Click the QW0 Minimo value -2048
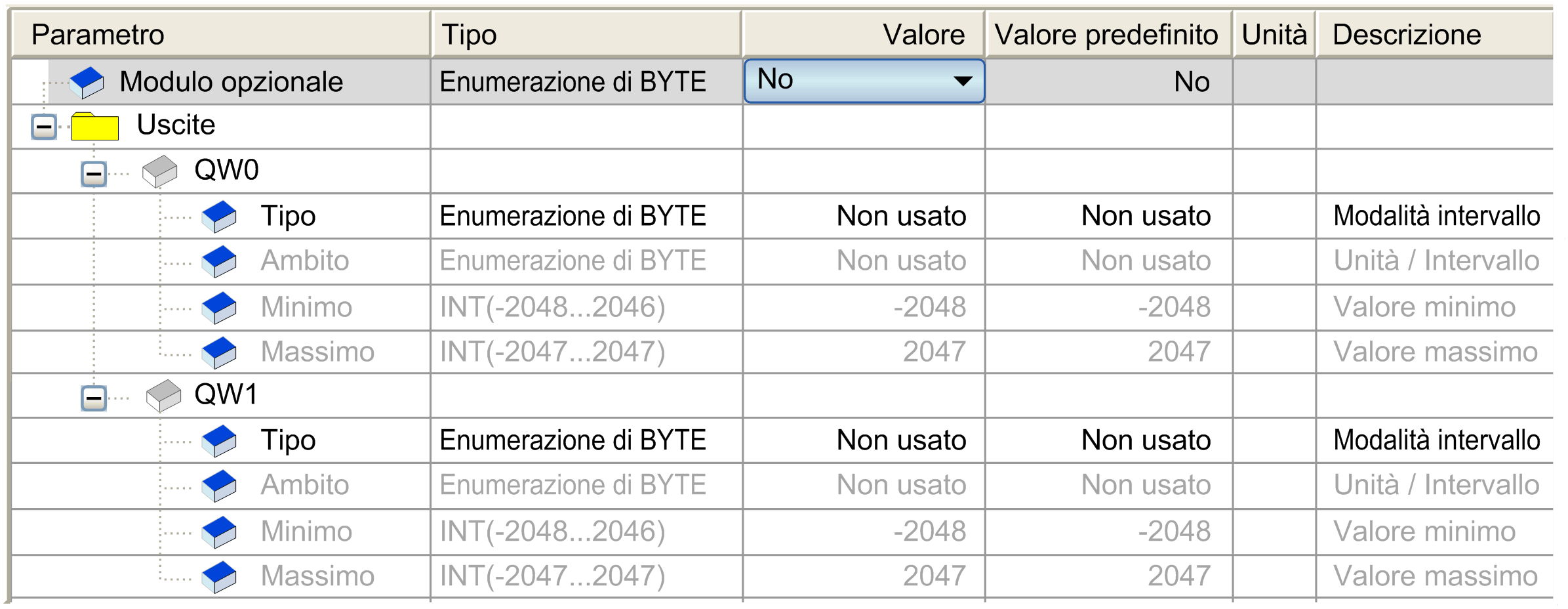The image size is (1568, 609). click(x=930, y=307)
